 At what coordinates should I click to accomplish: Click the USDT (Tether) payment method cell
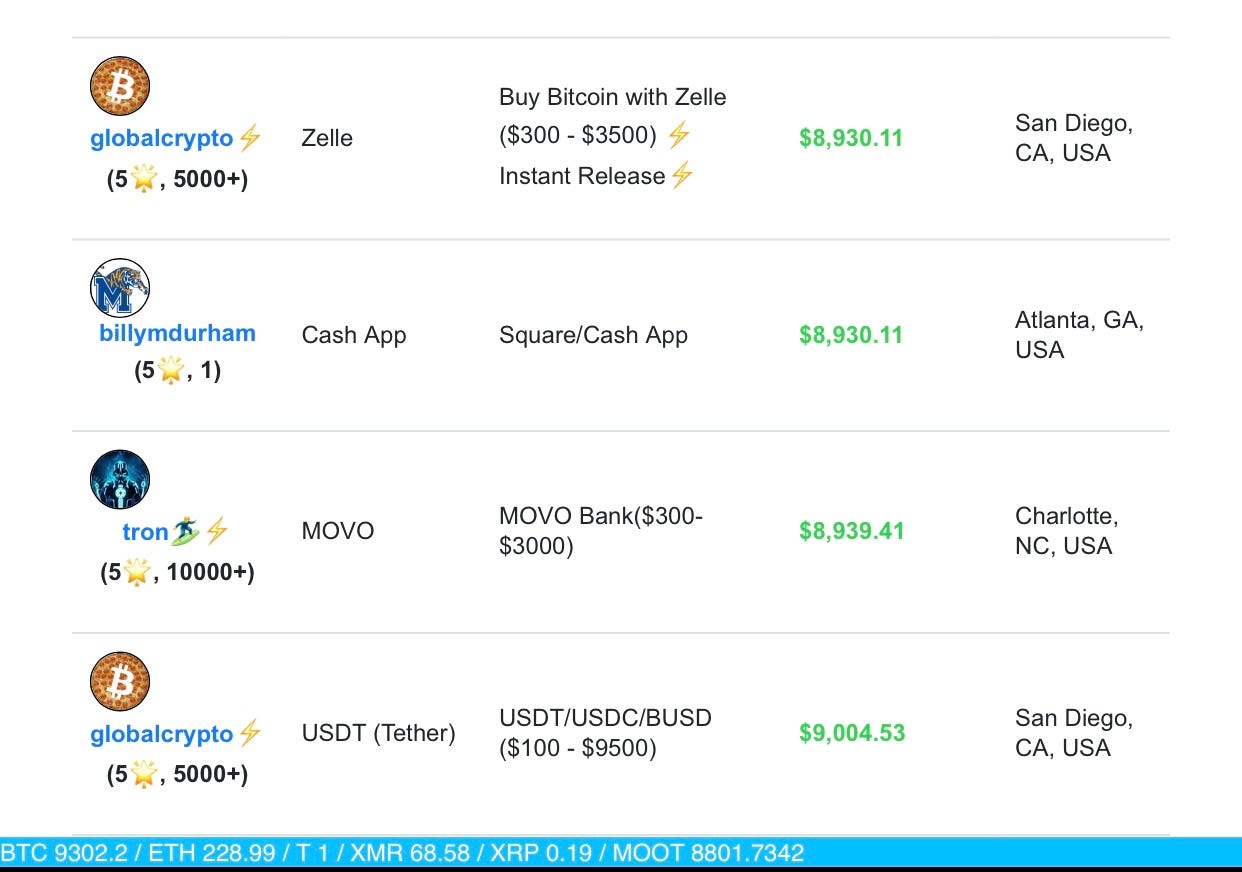379,733
